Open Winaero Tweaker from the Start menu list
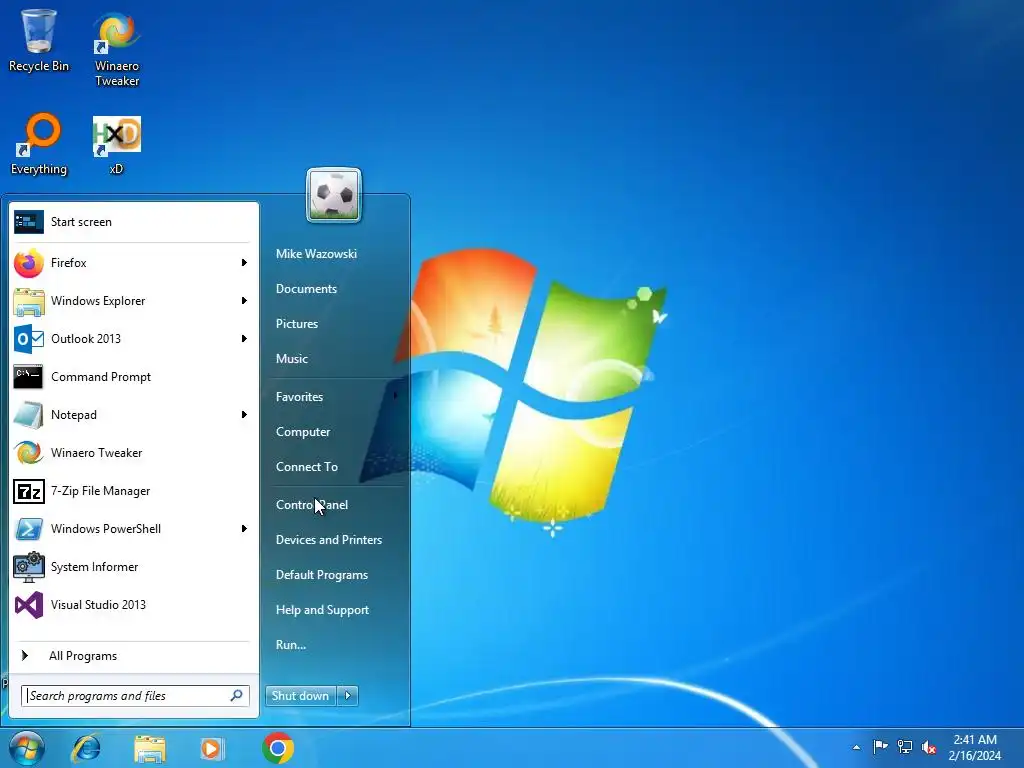Screen dimensions: 1024x768 tap(134, 453)
